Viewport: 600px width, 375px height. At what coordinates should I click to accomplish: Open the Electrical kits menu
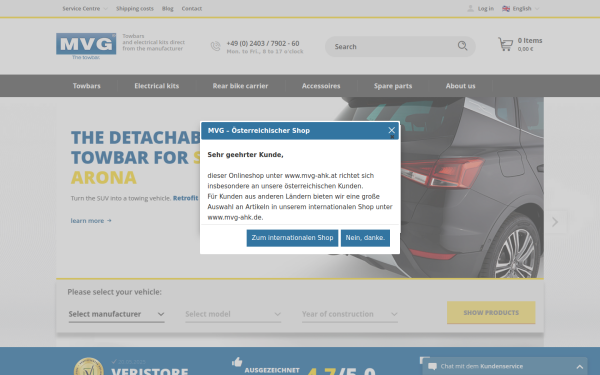pos(157,86)
